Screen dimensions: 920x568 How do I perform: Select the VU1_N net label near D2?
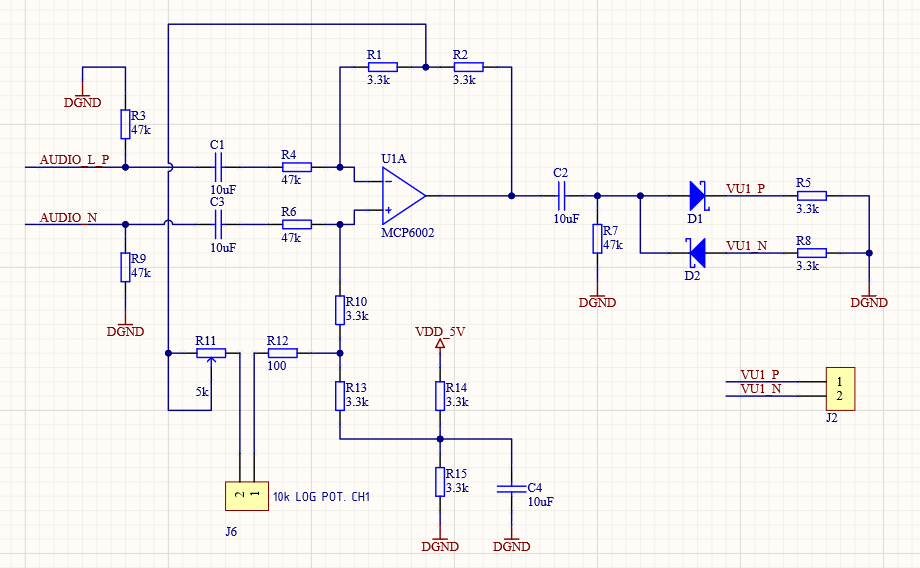[x=746, y=245]
